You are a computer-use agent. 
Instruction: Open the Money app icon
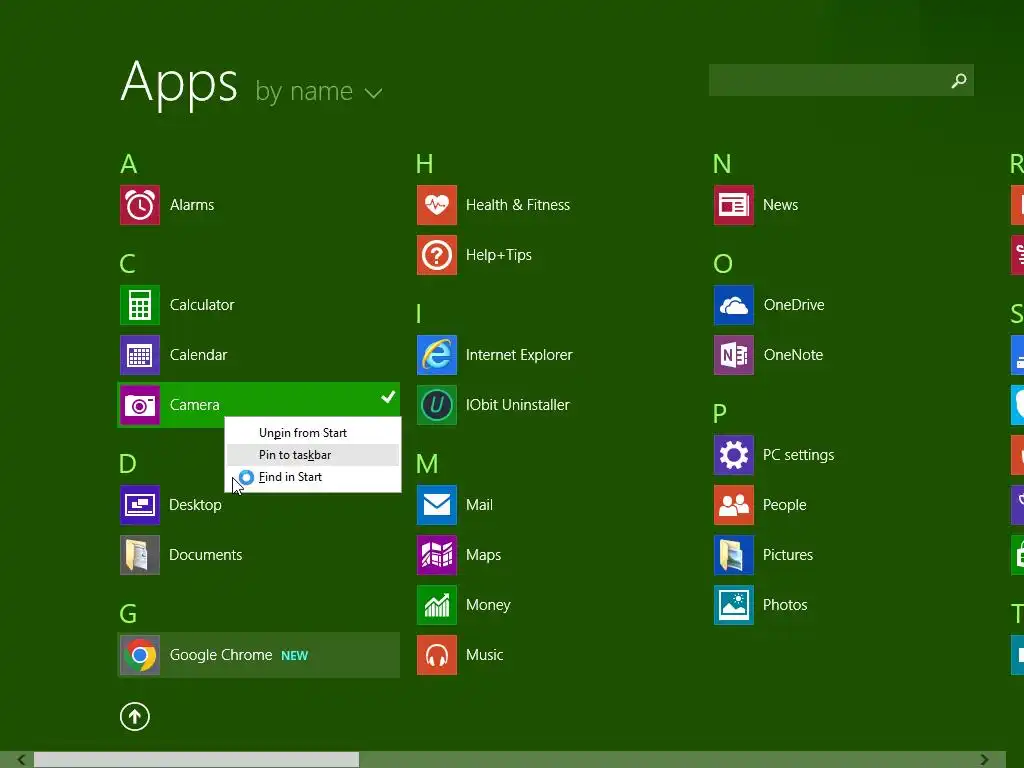coord(437,605)
